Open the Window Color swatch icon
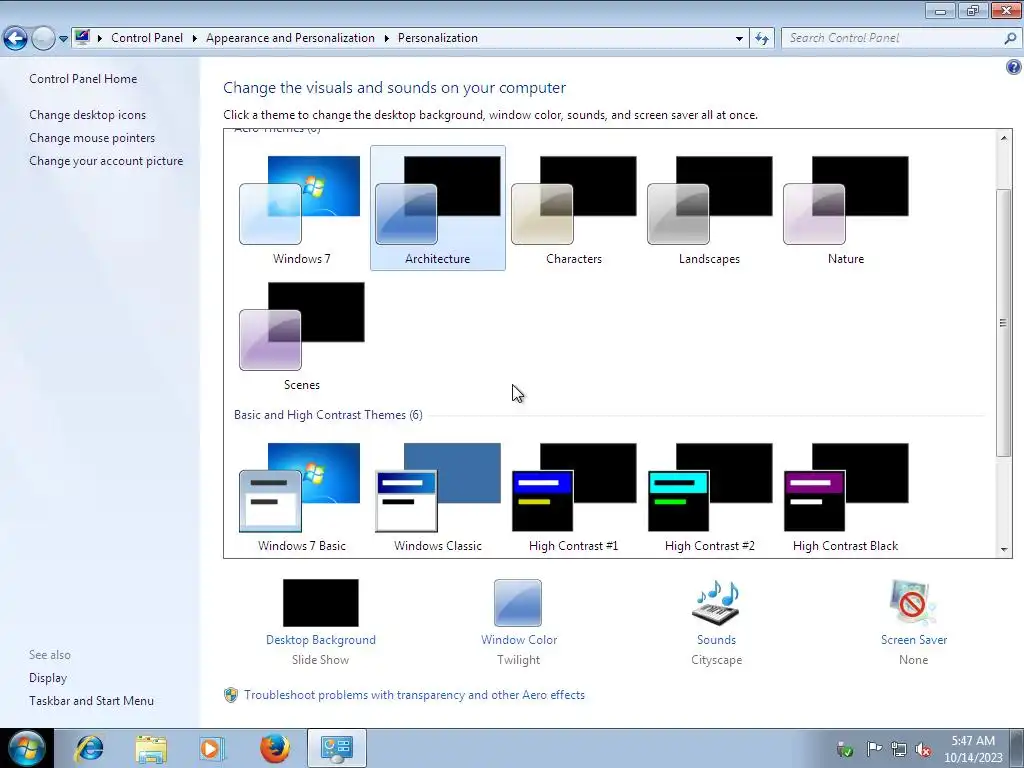 tap(518, 603)
